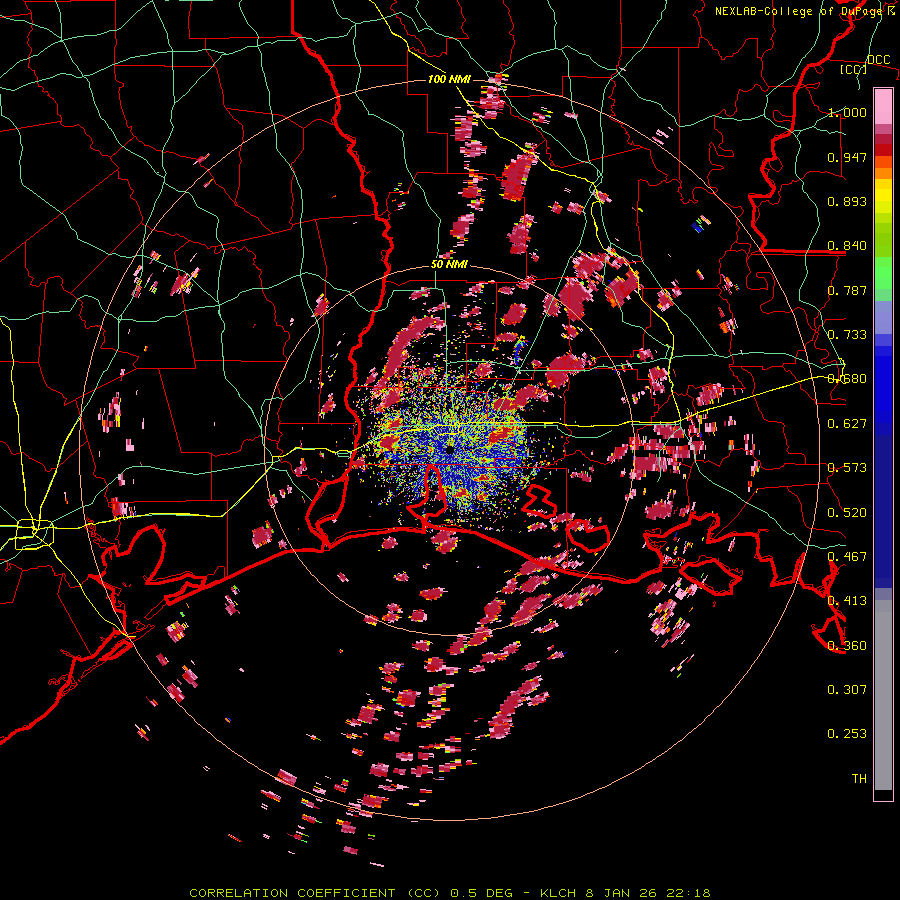Click the DCC product label
This screenshot has height=900, width=900.
click(878, 60)
